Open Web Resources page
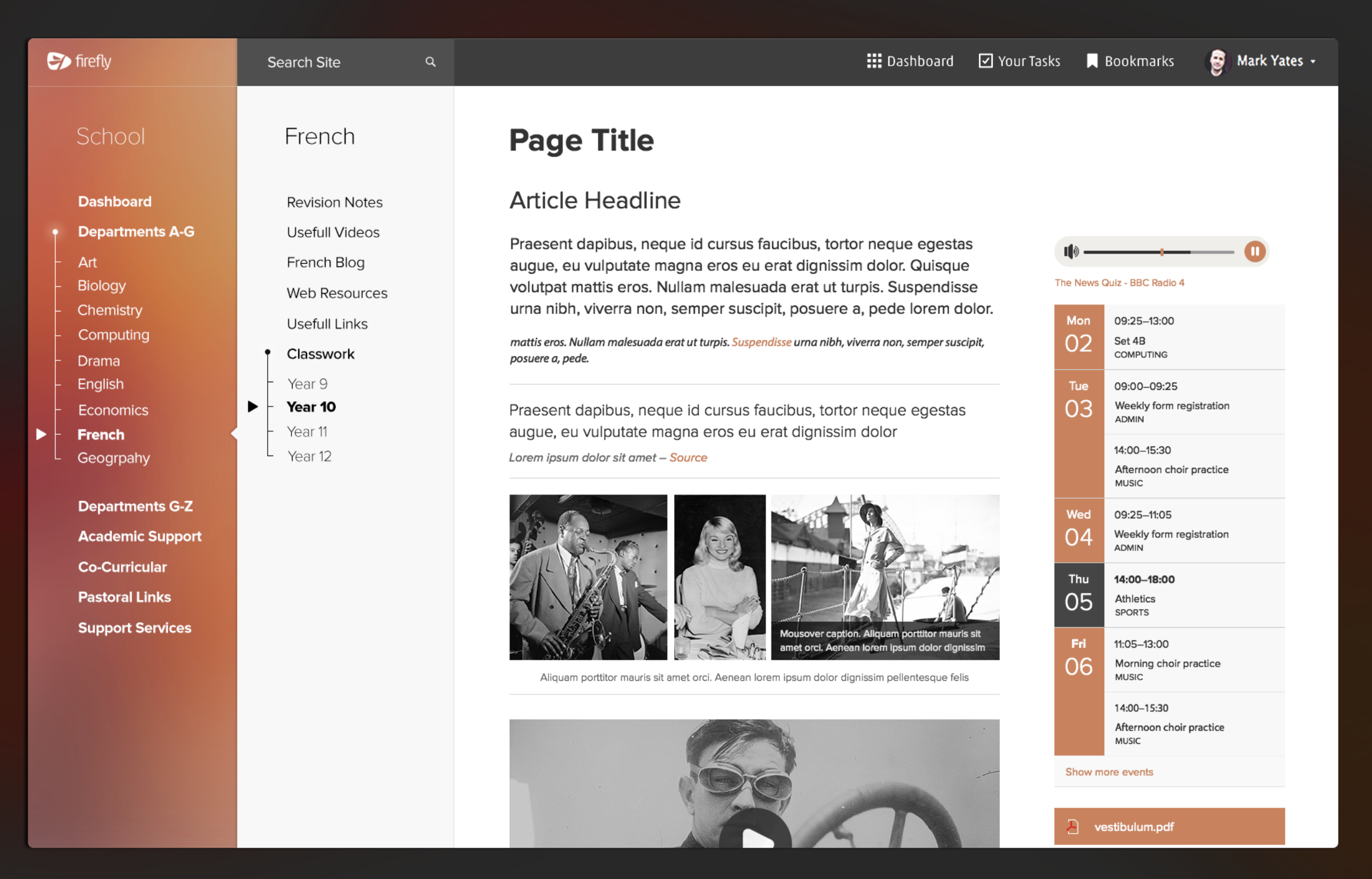Image resolution: width=1372 pixels, height=879 pixels. pos(337,293)
